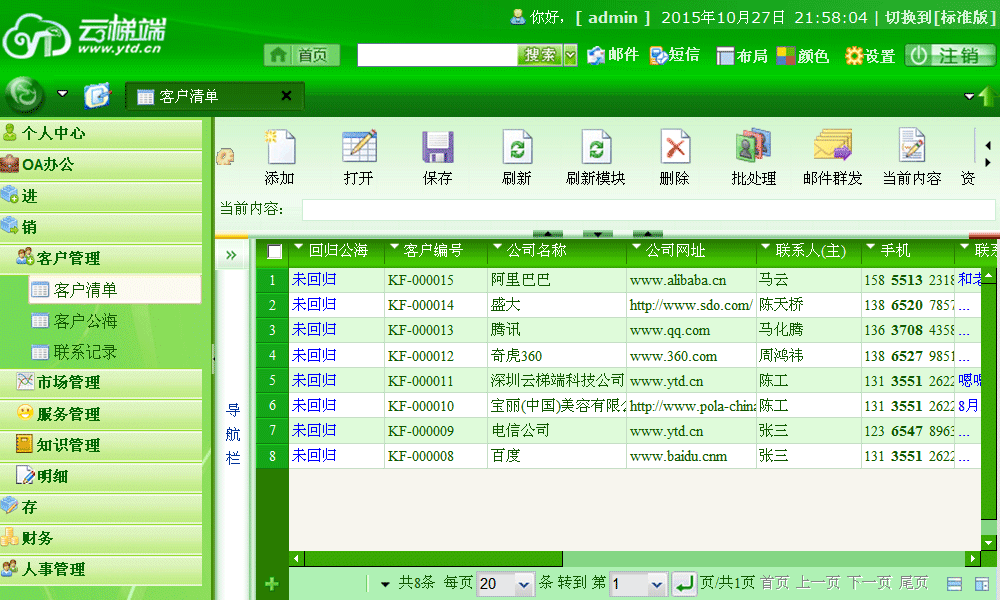Click the green plus icon at grid bottom

point(272,583)
